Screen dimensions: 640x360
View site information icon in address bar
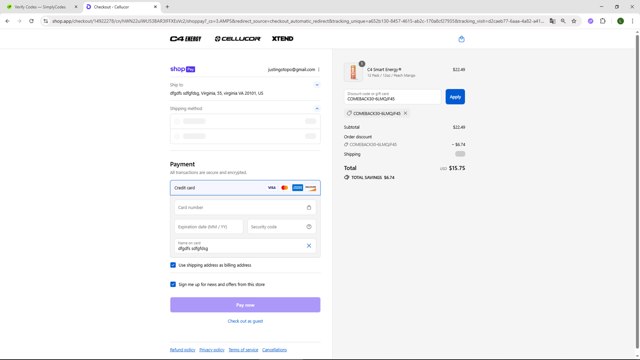45,21
